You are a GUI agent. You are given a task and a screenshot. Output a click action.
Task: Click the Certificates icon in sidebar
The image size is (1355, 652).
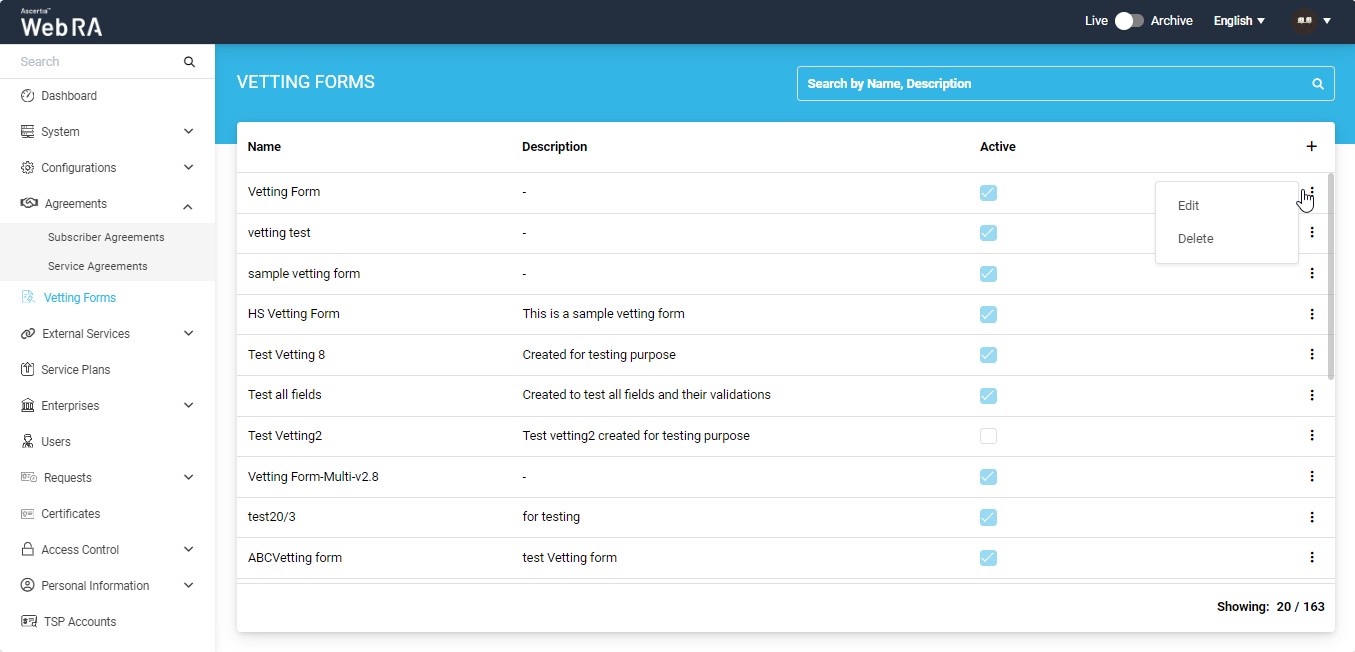(28, 514)
